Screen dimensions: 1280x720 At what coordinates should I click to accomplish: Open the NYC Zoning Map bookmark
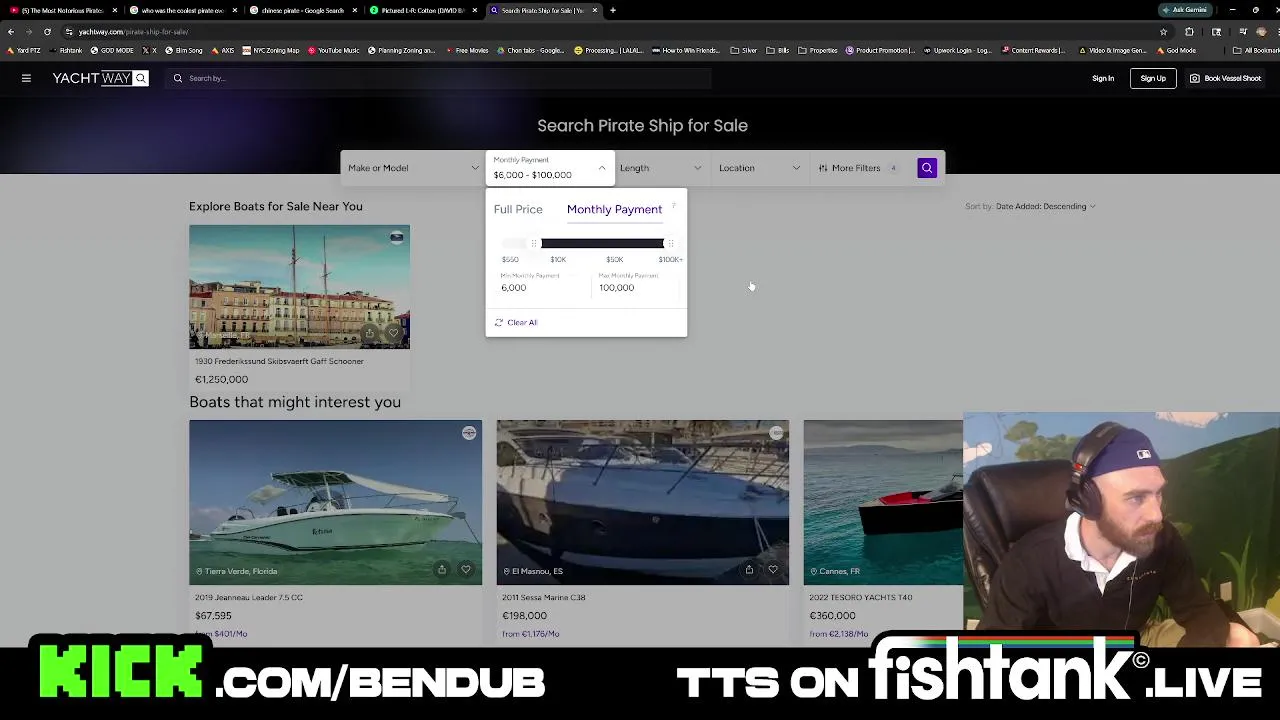(x=272, y=50)
